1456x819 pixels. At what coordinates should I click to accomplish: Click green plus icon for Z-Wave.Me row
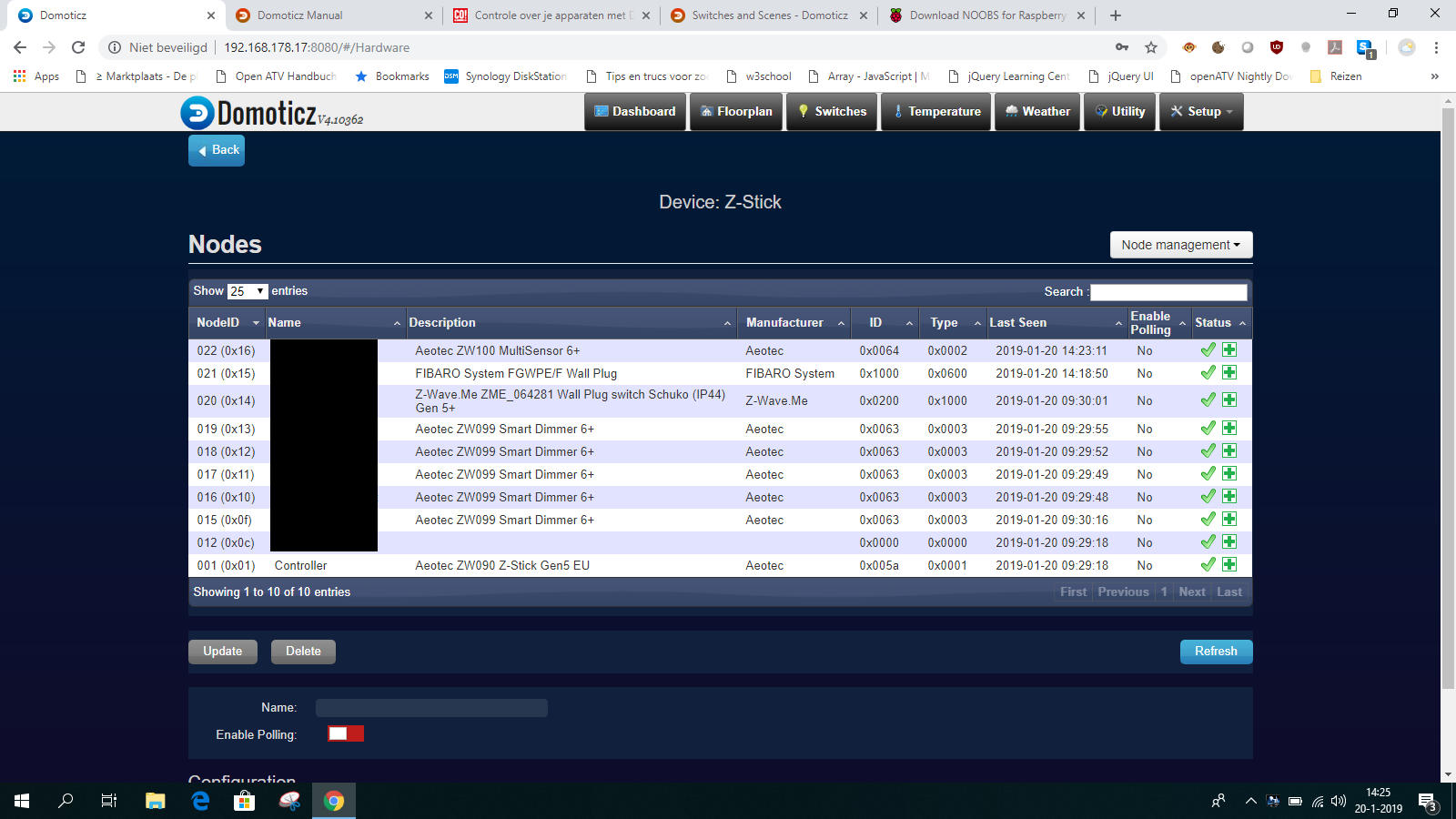[1229, 399]
